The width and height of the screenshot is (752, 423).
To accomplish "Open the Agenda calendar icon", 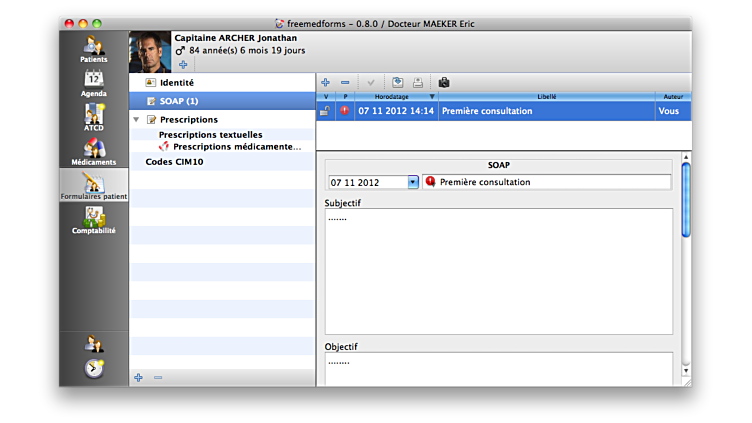I will coord(94,83).
